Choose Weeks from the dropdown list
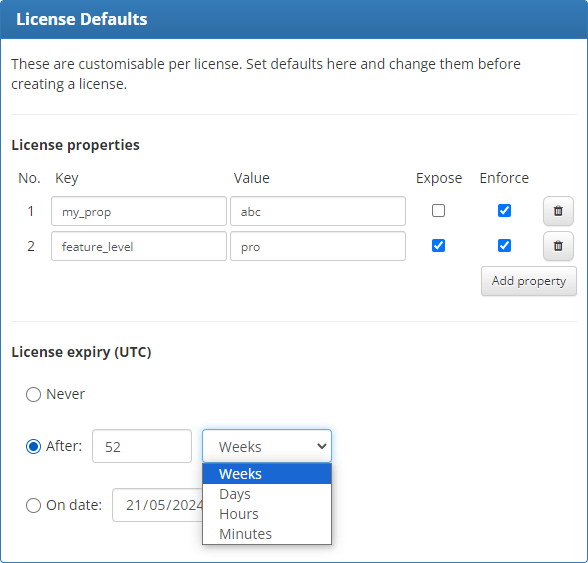The width and height of the screenshot is (588, 563). pos(267,474)
